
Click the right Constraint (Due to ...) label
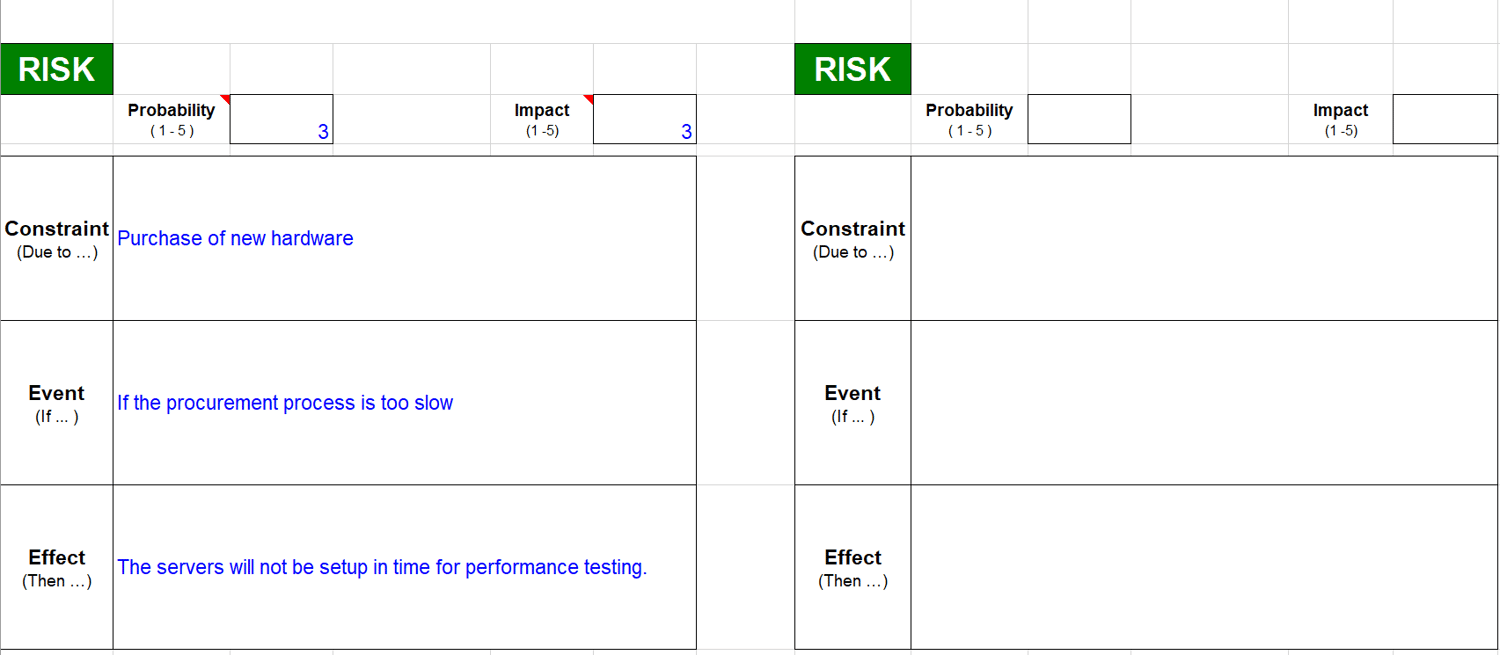(x=853, y=239)
